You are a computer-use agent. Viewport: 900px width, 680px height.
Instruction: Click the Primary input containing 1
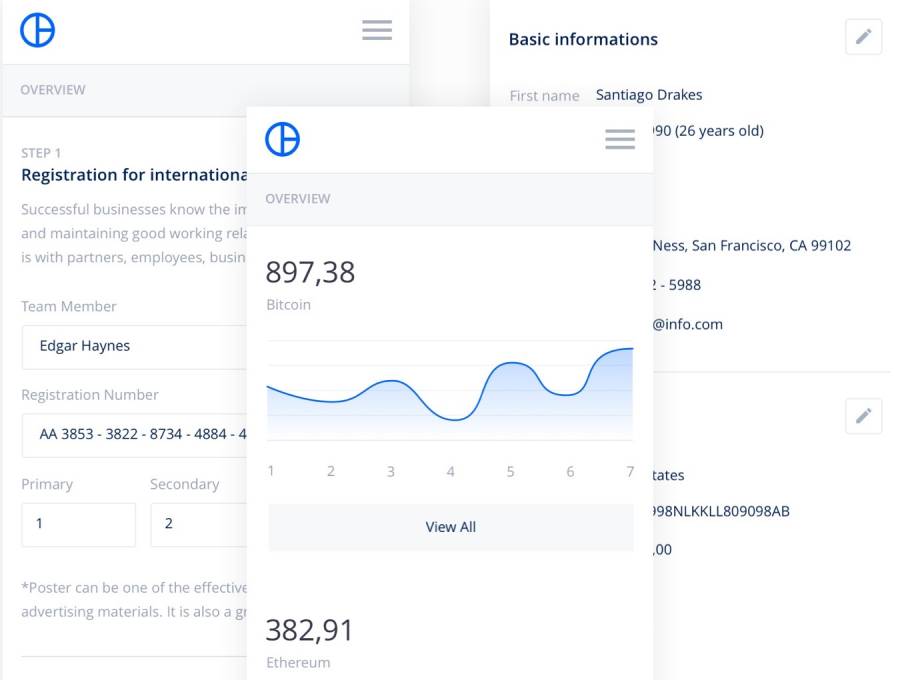point(78,524)
